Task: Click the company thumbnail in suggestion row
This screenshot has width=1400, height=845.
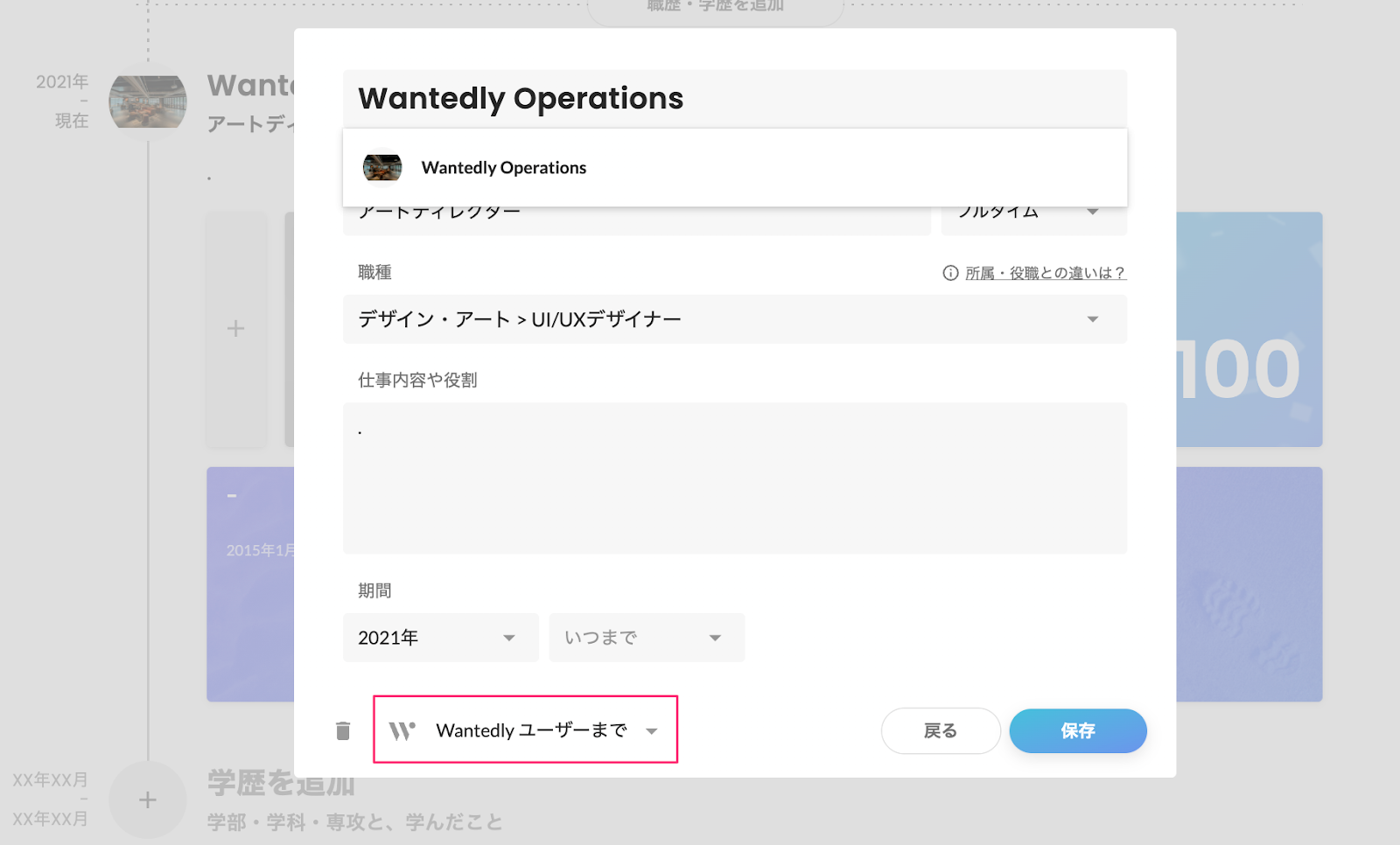Action: click(x=382, y=168)
